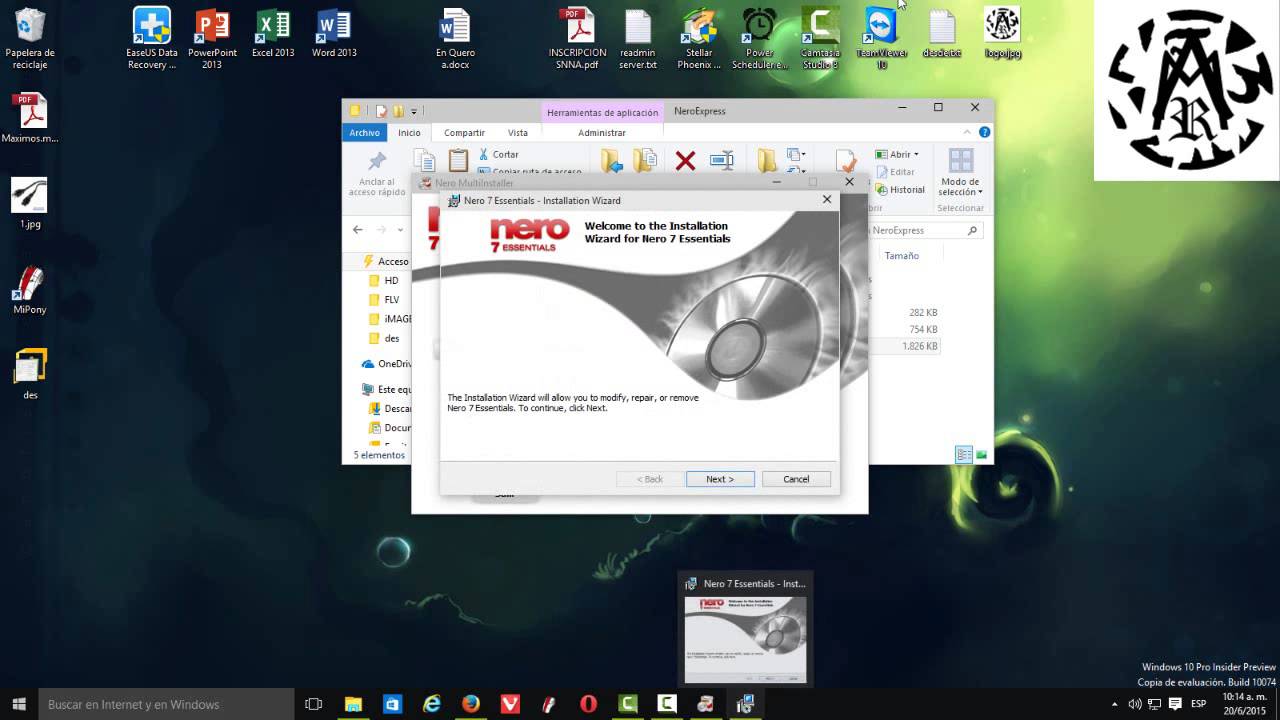This screenshot has width=1280, height=720.
Task: Click Herramientas de aplicación contextual tab
Action: click(602, 112)
